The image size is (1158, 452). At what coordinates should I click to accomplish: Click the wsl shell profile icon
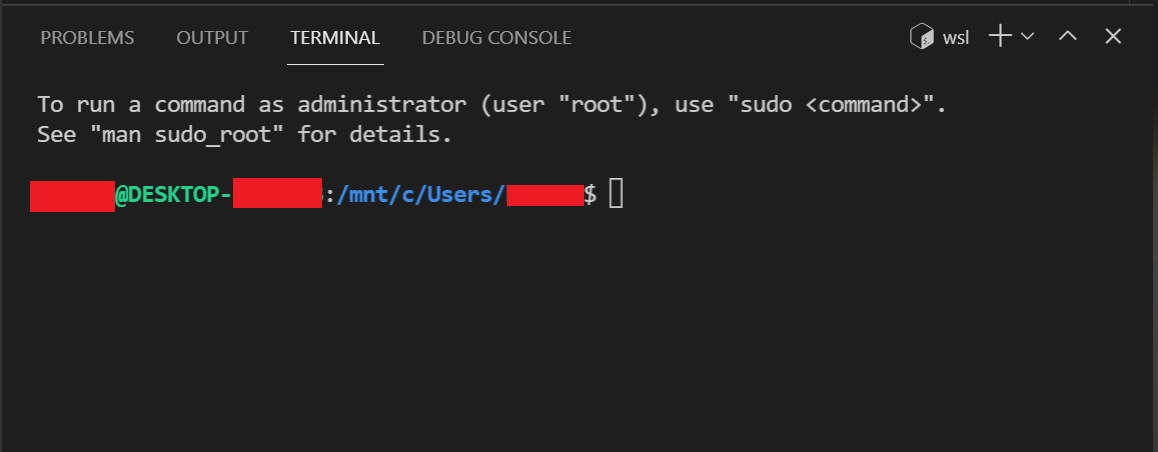922,36
